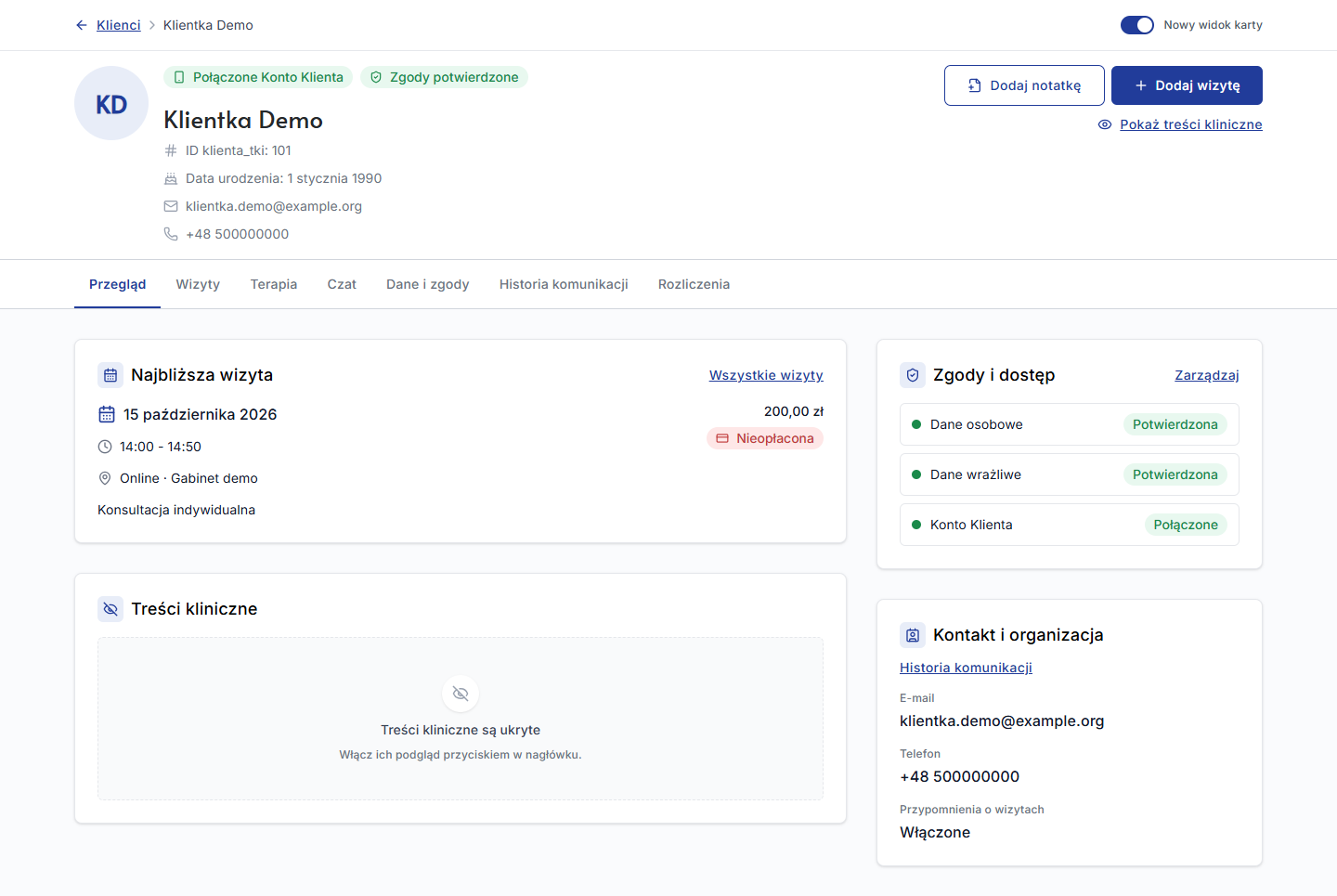This screenshot has width=1337, height=896.
Task: Click the klientka.demo@example.org value in contact card
Action: pos(1002,721)
